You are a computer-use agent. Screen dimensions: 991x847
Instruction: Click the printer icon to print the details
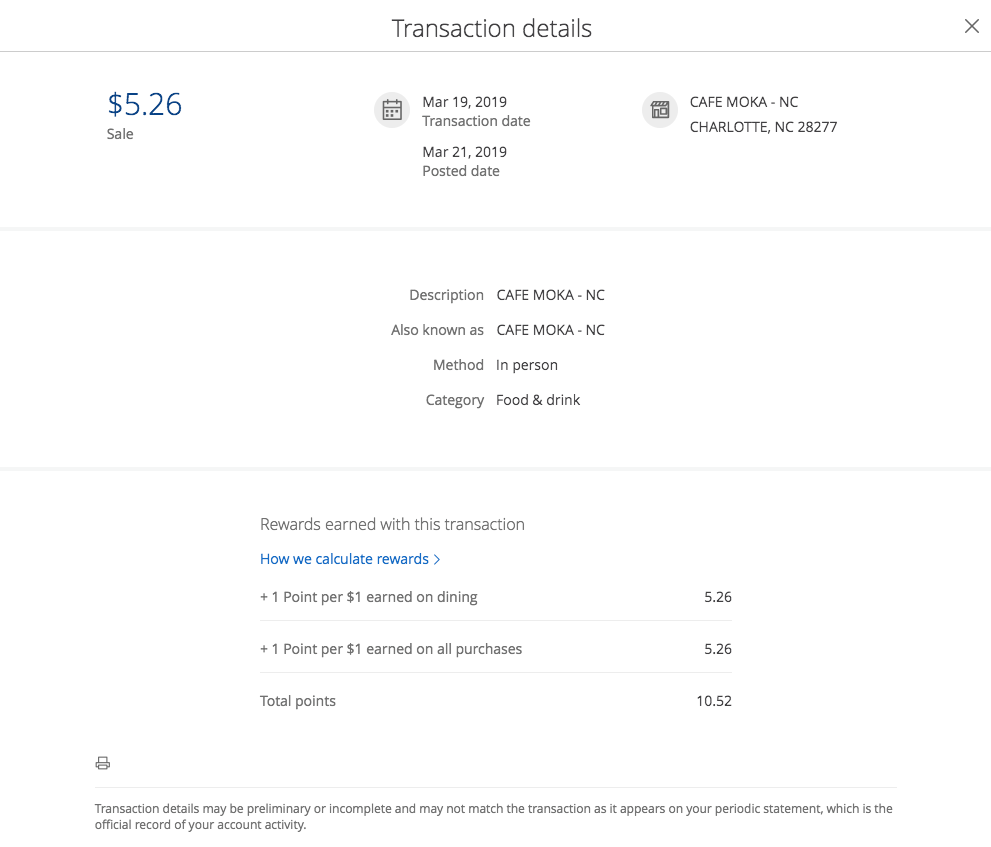click(102, 763)
